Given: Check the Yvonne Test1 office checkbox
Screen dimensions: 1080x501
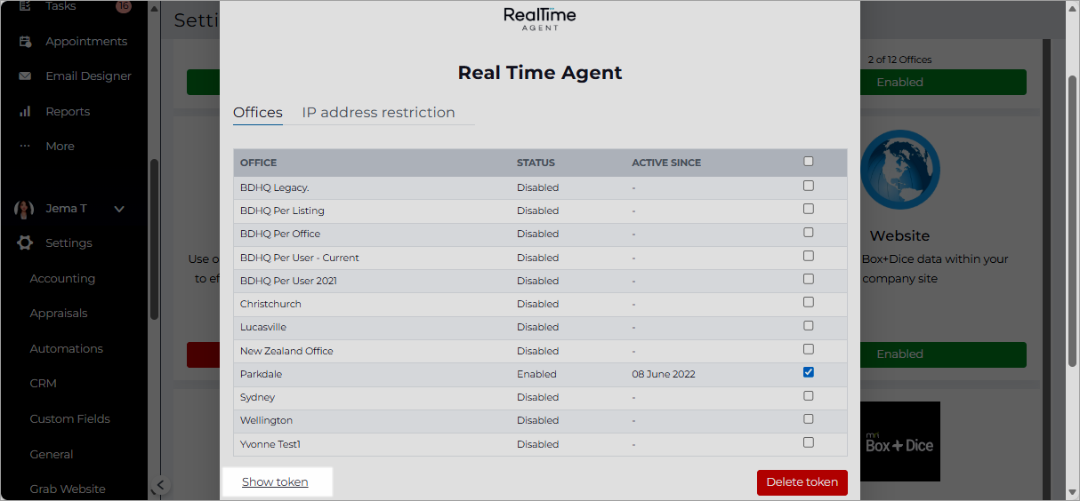Looking at the screenshot, I should tap(808, 442).
